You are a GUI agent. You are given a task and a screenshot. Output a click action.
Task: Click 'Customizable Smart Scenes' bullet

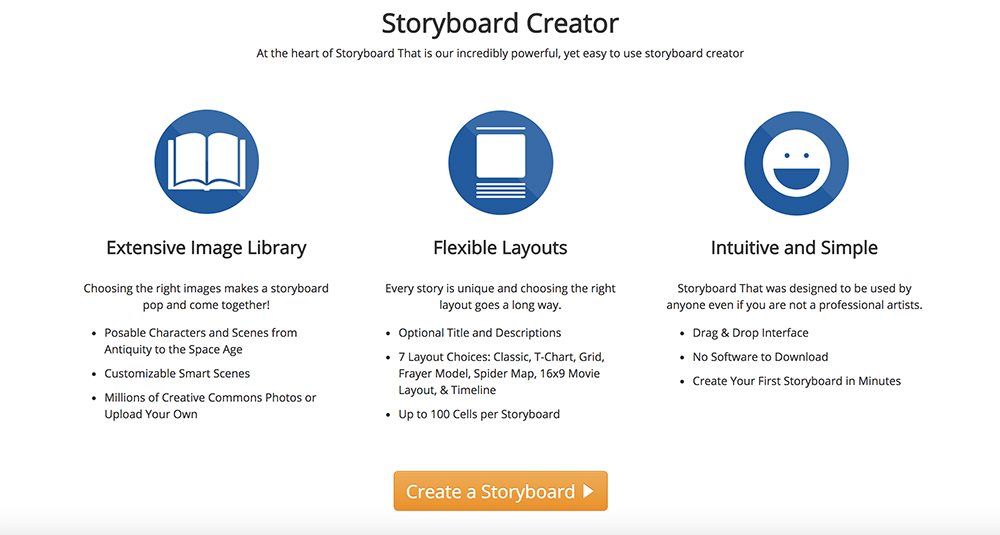tap(177, 374)
